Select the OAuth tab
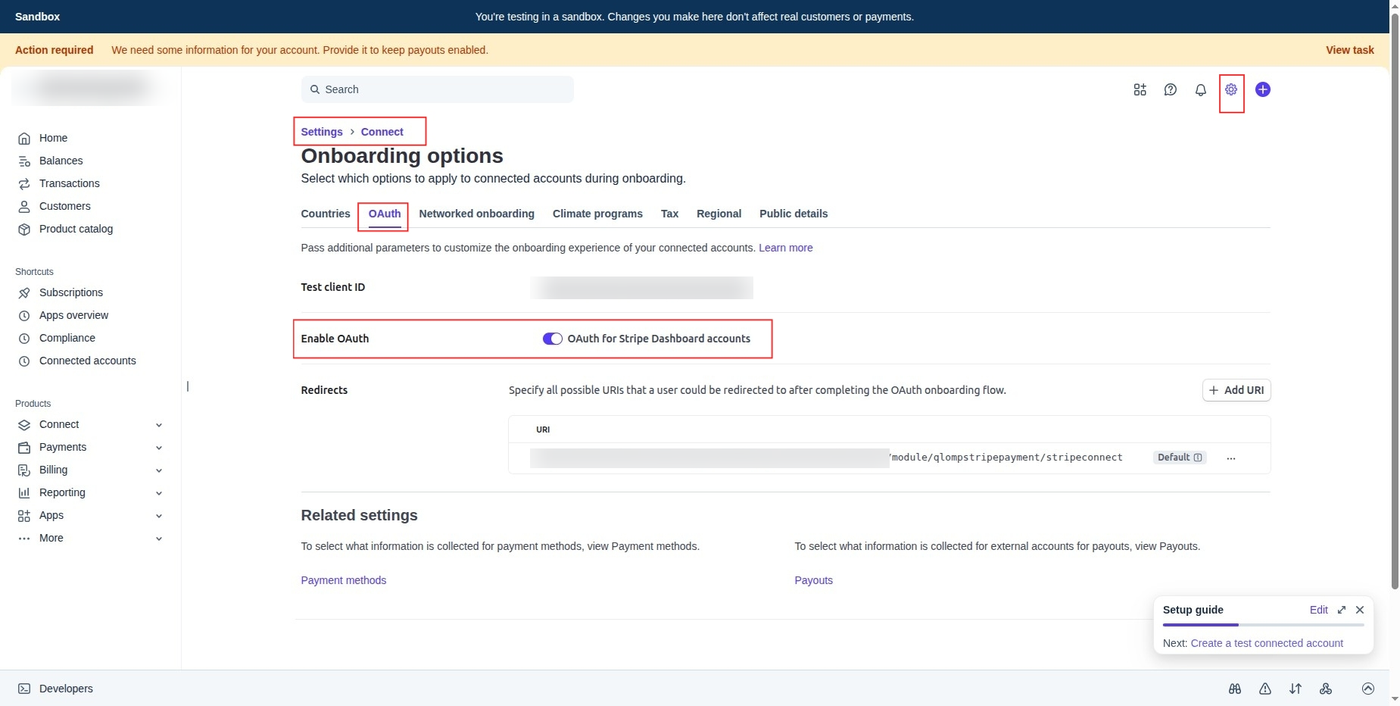This screenshot has height=706, width=1400. (x=385, y=214)
